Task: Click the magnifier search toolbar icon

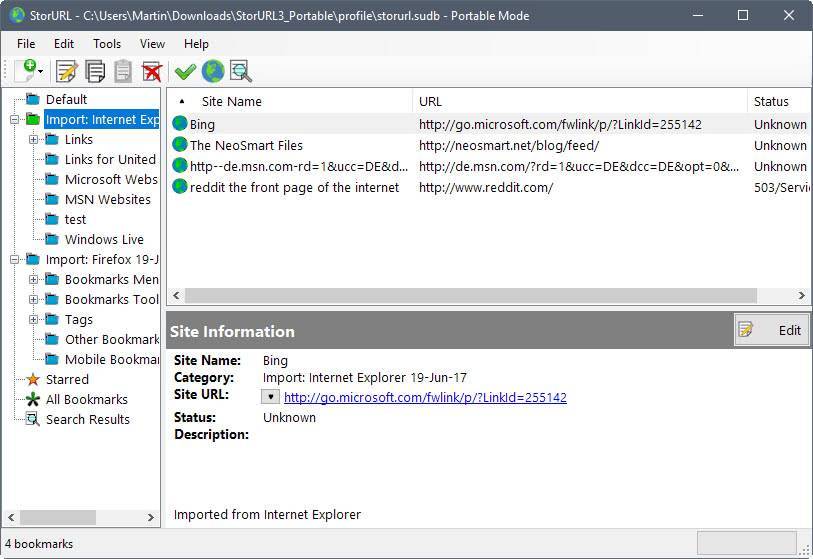Action: pyautogui.click(x=241, y=71)
